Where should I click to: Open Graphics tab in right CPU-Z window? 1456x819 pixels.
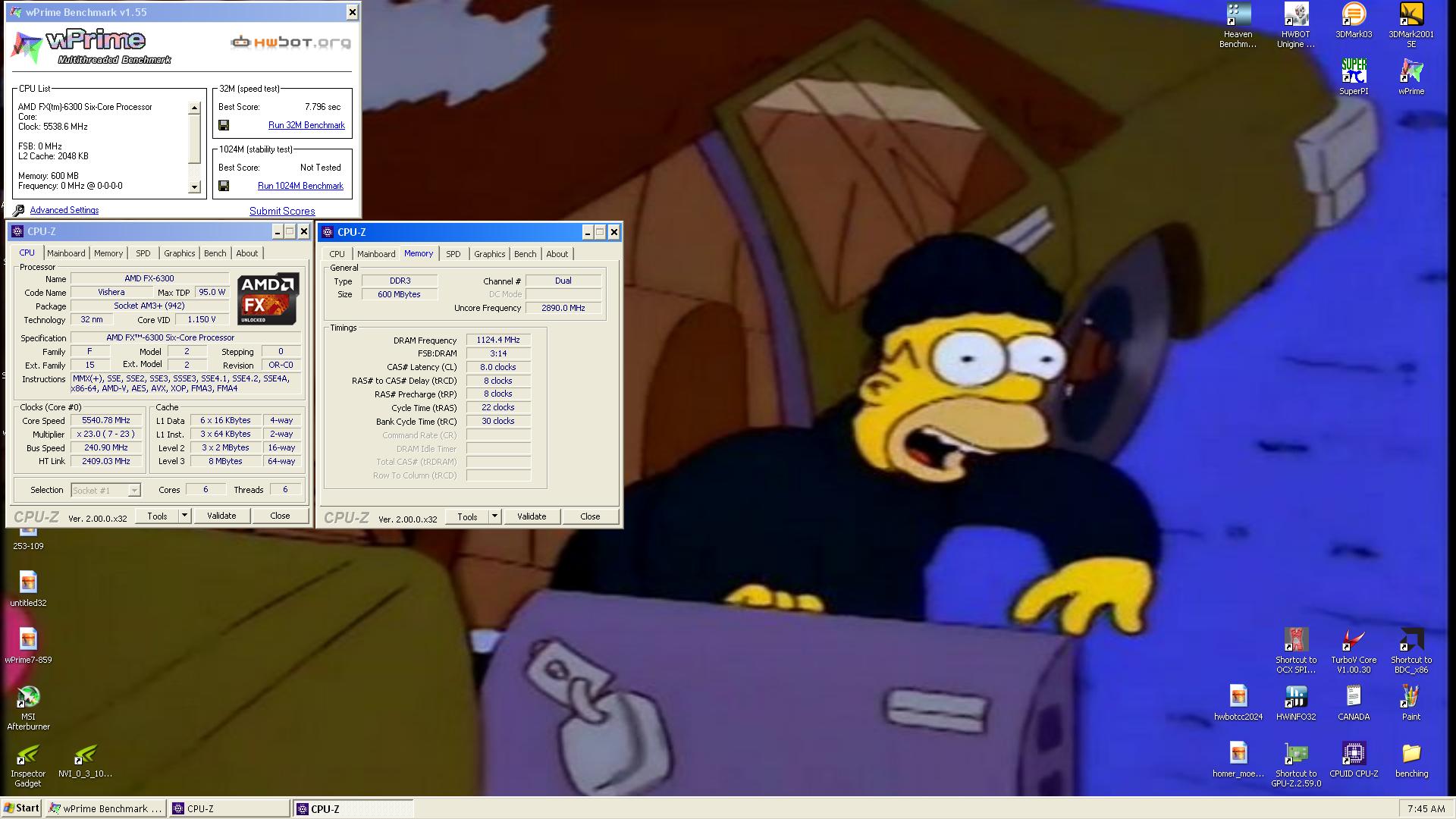(490, 254)
